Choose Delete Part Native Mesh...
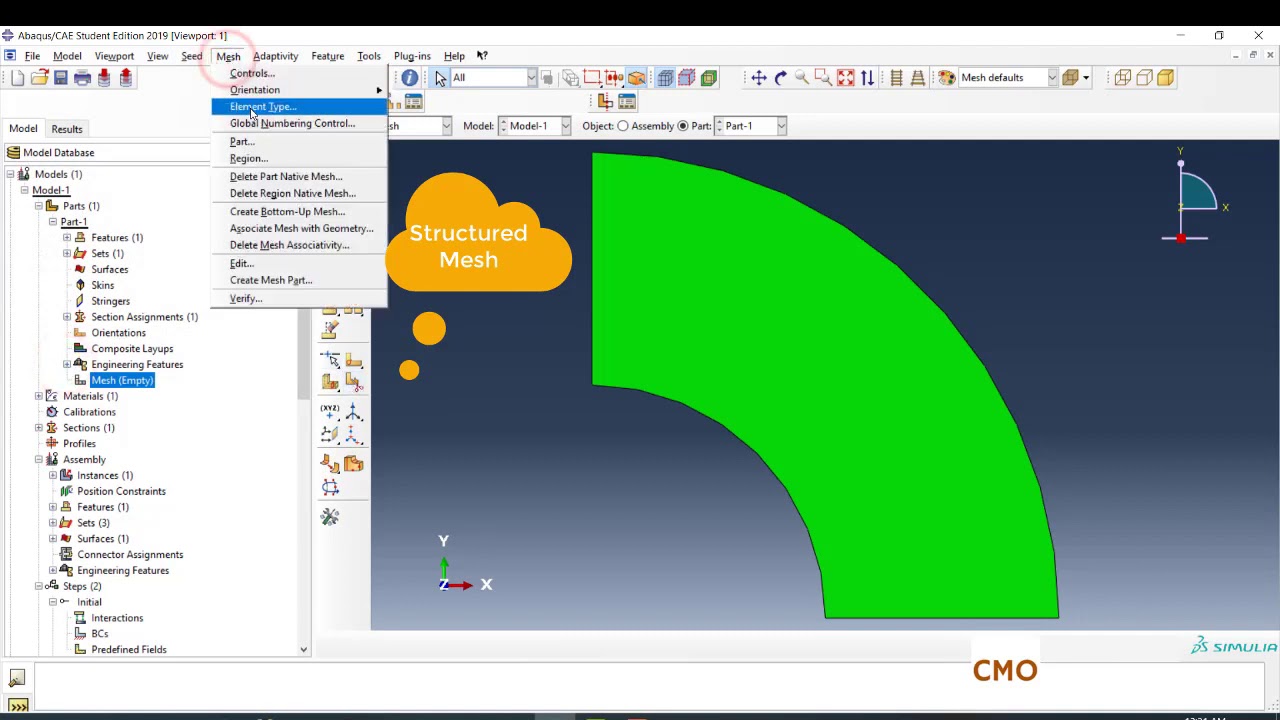Image resolution: width=1280 pixels, height=720 pixels. click(x=299, y=177)
